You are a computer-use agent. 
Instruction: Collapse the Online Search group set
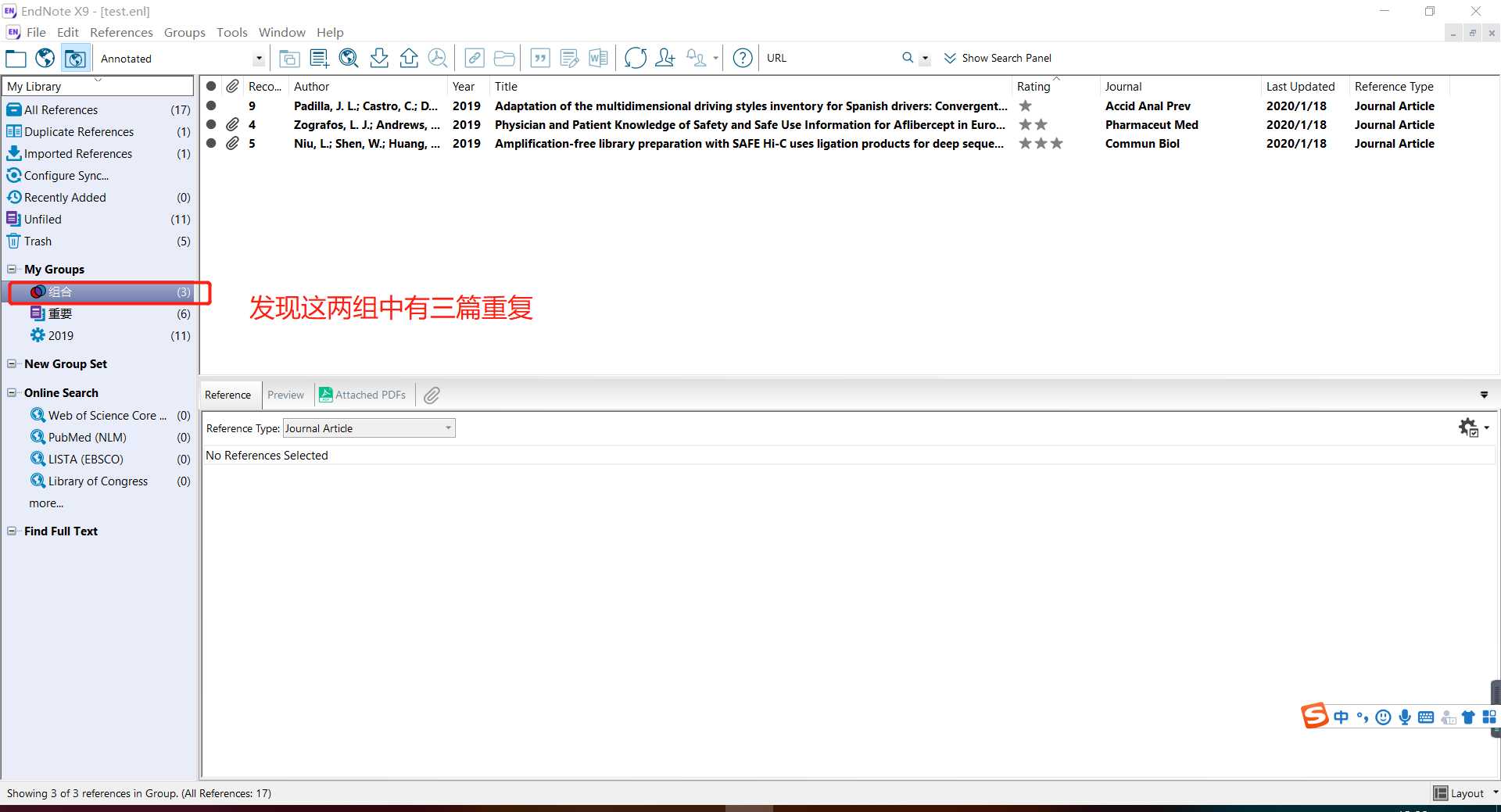(12, 392)
